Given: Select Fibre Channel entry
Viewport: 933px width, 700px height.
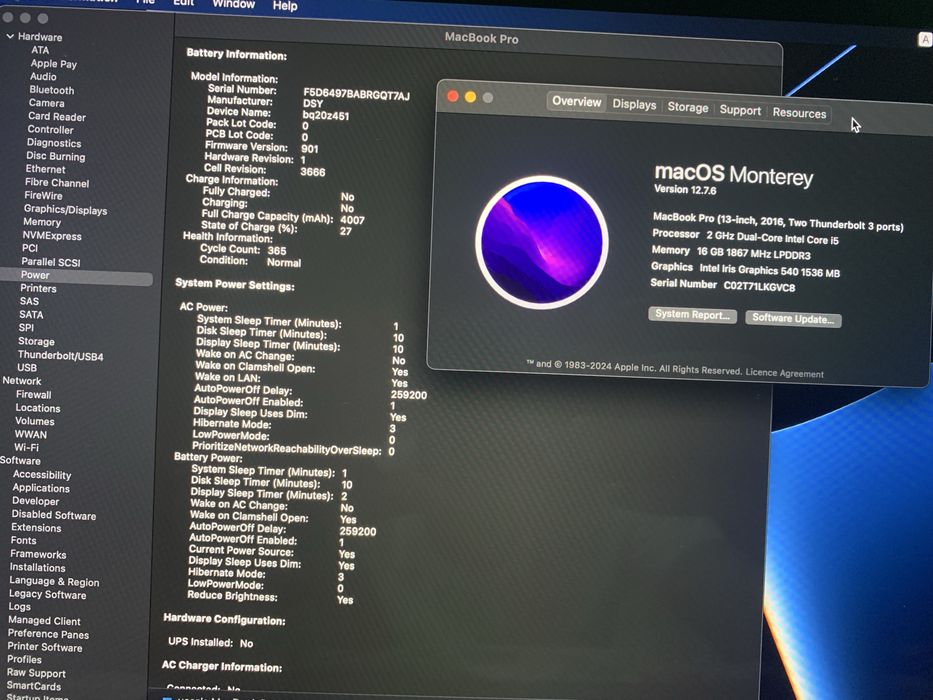Looking at the screenshot, I should (x=57, y=183).
